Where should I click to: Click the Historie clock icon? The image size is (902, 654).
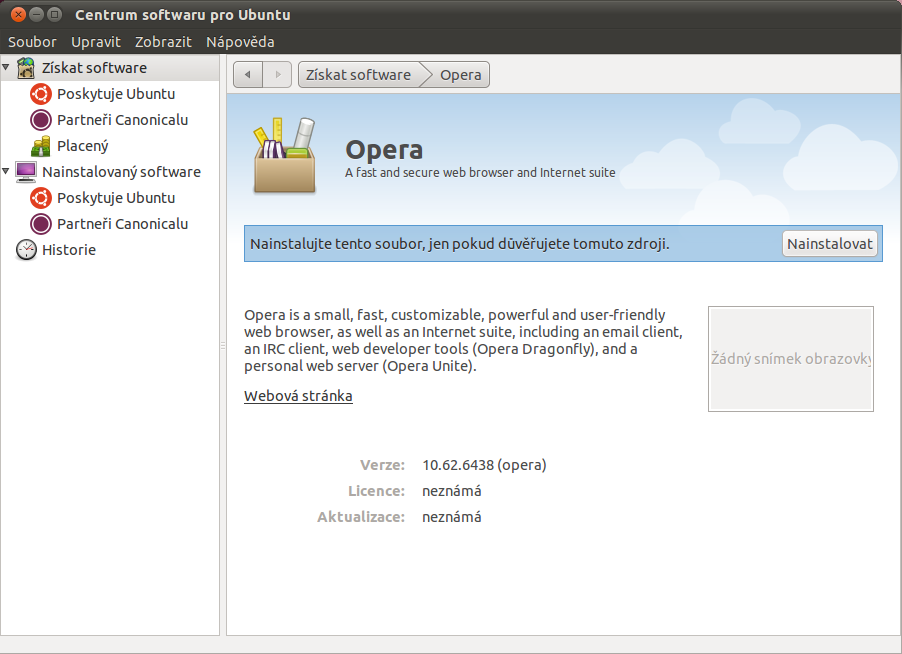26,250
